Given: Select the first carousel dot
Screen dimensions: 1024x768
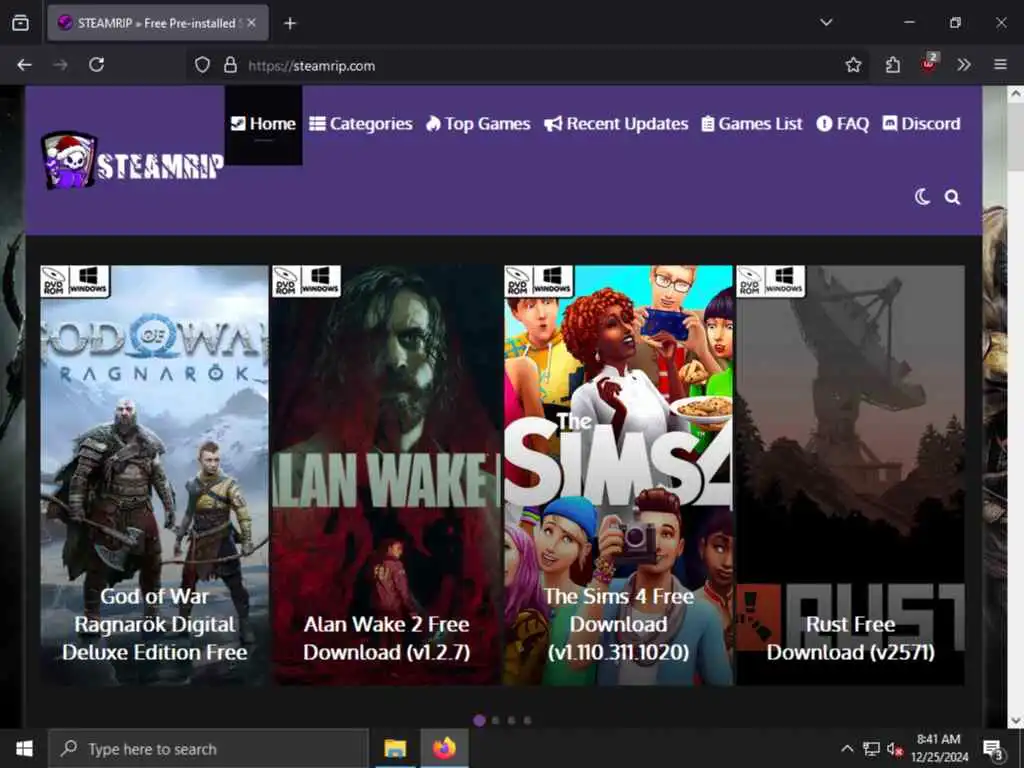Looking at the screenshot, I should [479, 720].
